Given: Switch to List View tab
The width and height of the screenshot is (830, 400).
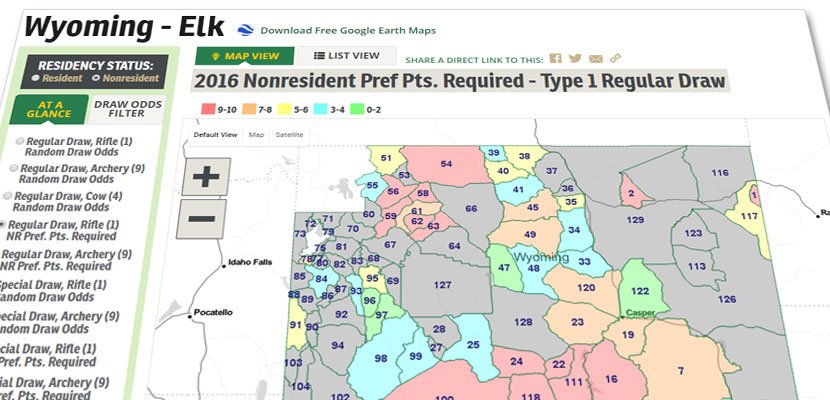Looking at the screenshot, I should click(347, 56).
